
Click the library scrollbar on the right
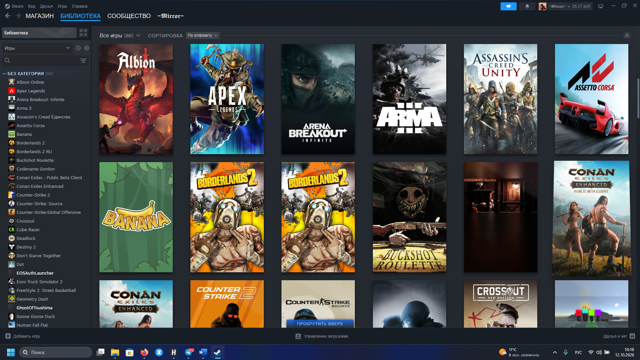point(638,98)
